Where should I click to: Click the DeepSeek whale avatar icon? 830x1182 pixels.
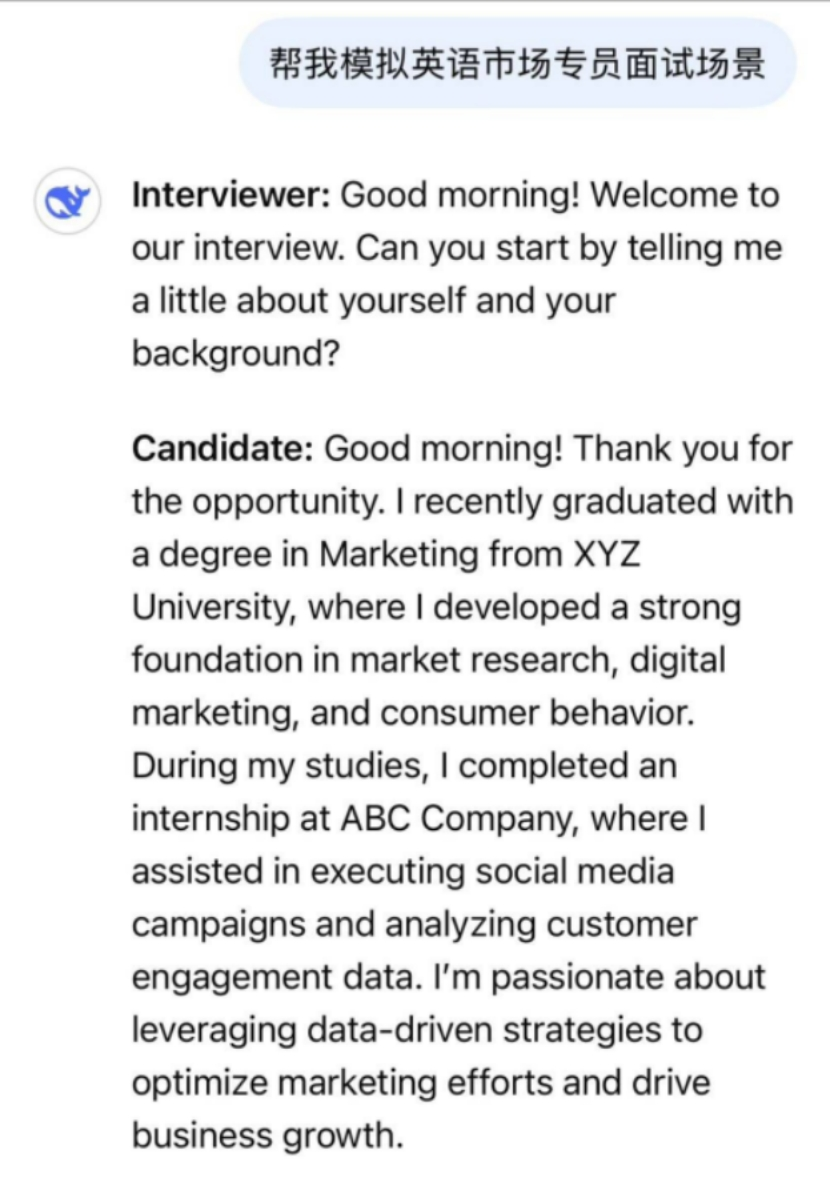click(x=68, y=203)
